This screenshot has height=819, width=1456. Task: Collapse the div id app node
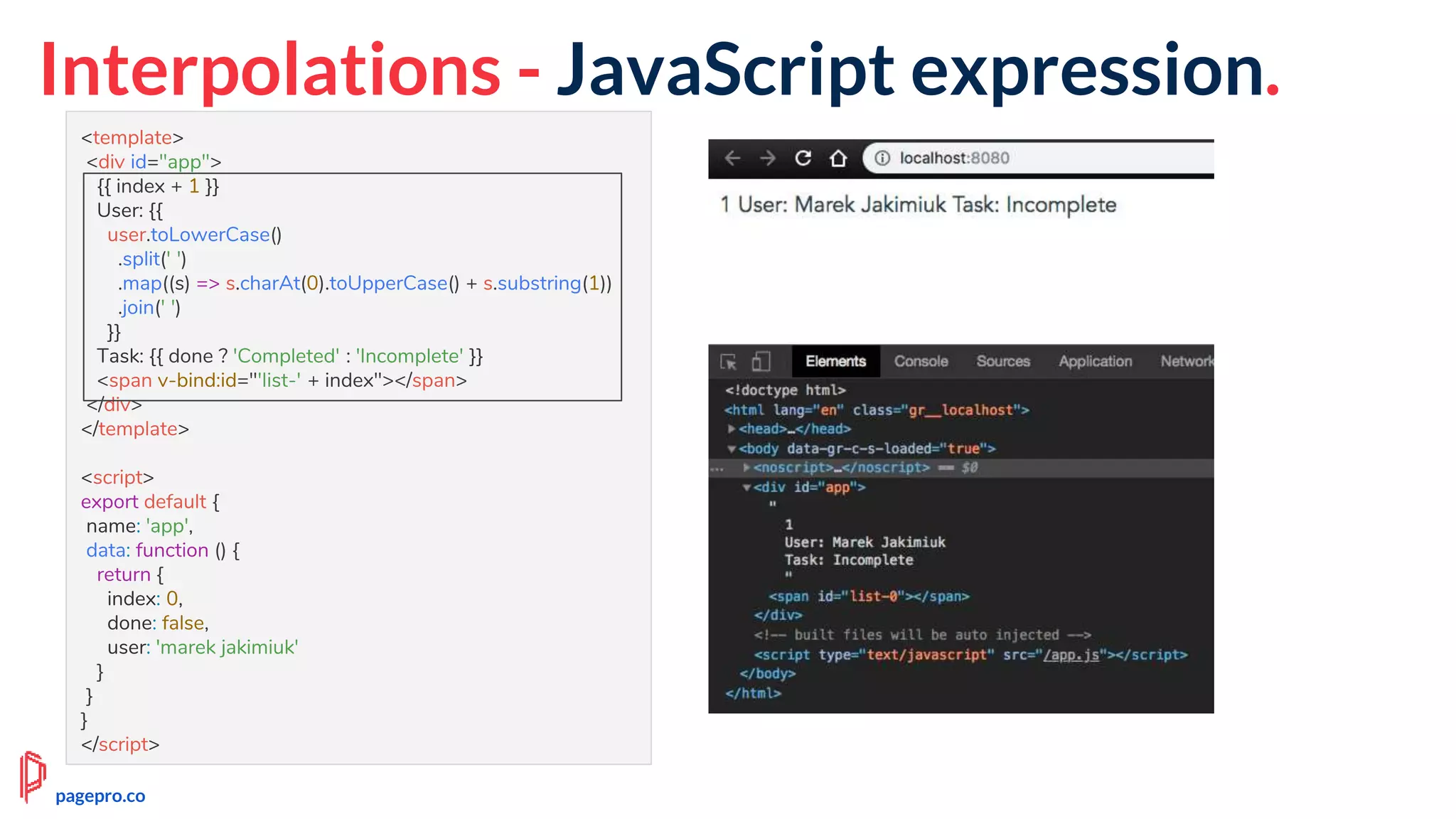click(x=746, y=488)
